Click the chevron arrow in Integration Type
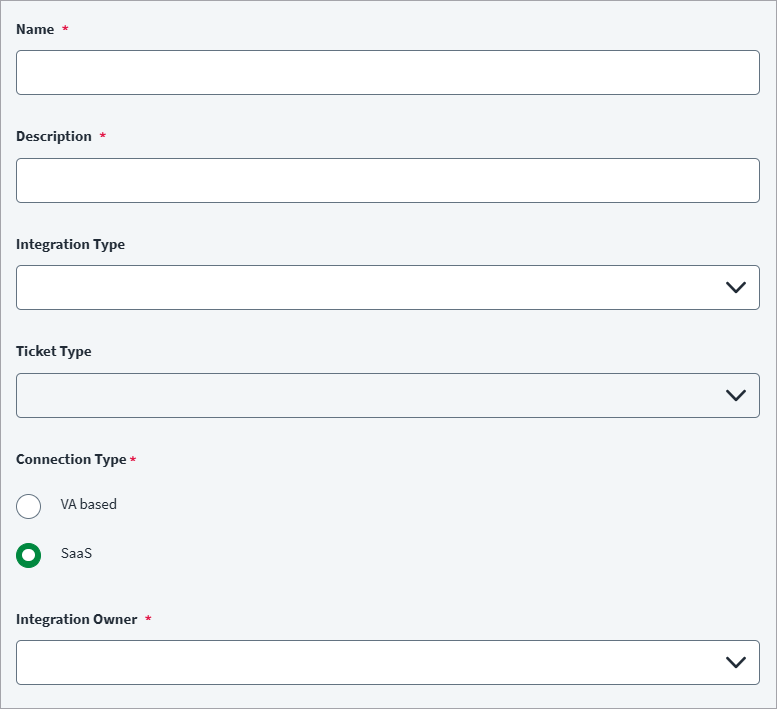777x709 pixels. coord(736,288)
